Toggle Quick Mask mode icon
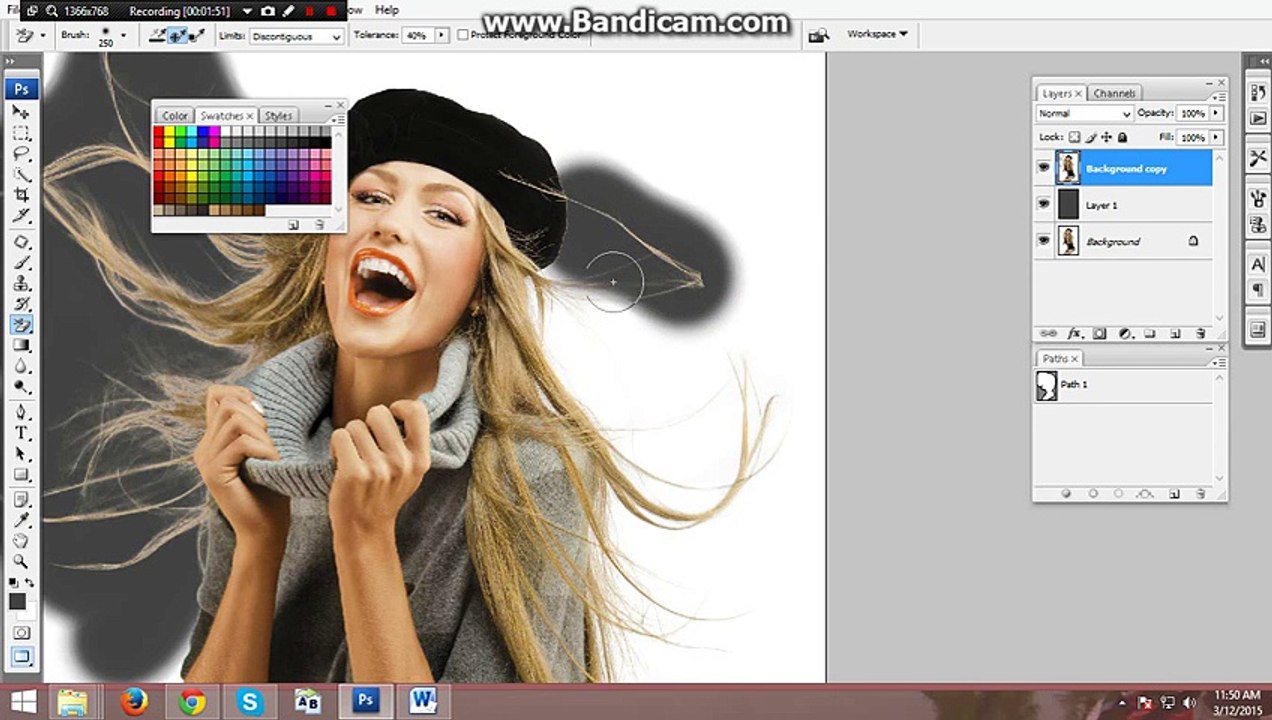 point(21,633)
